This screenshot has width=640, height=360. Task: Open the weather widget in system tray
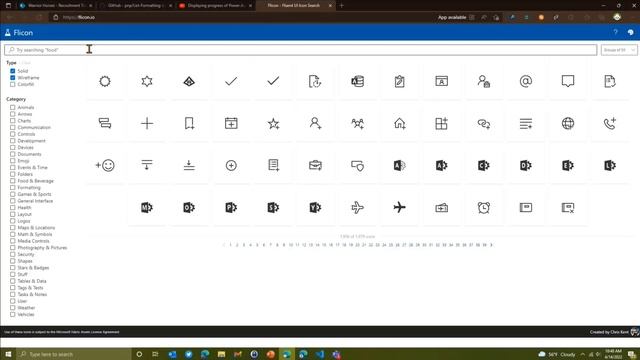point(558,354)
